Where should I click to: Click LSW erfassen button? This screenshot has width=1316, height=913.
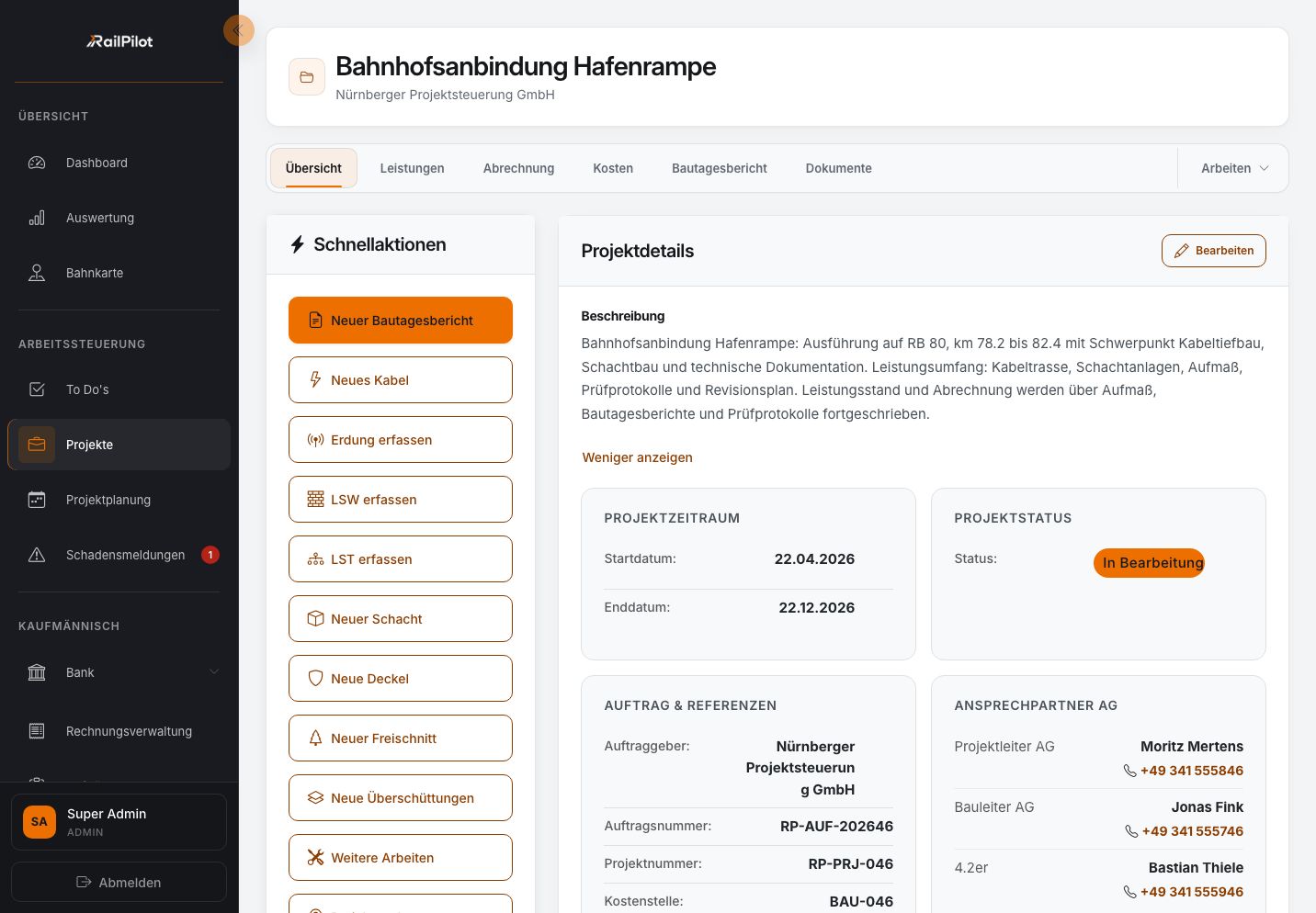tap(401, 500)
